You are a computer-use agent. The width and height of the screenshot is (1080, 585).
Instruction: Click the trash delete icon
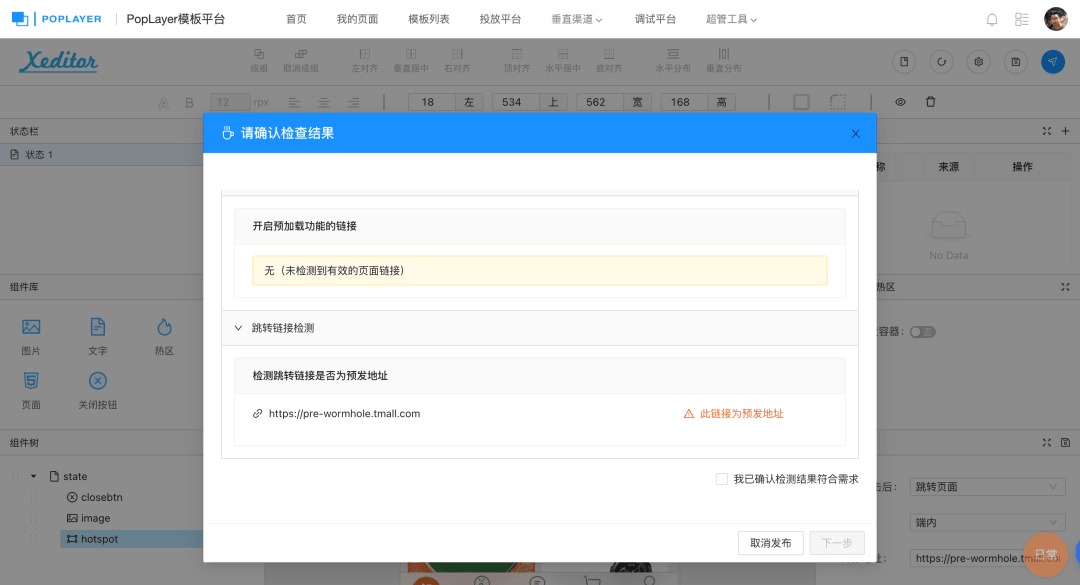tap(931, 102)
